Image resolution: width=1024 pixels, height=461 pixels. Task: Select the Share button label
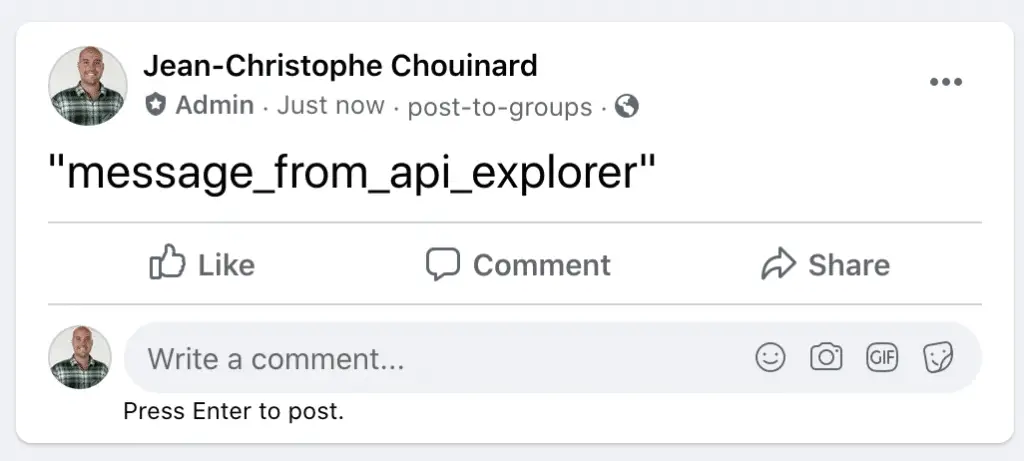[x=849, y=265]
